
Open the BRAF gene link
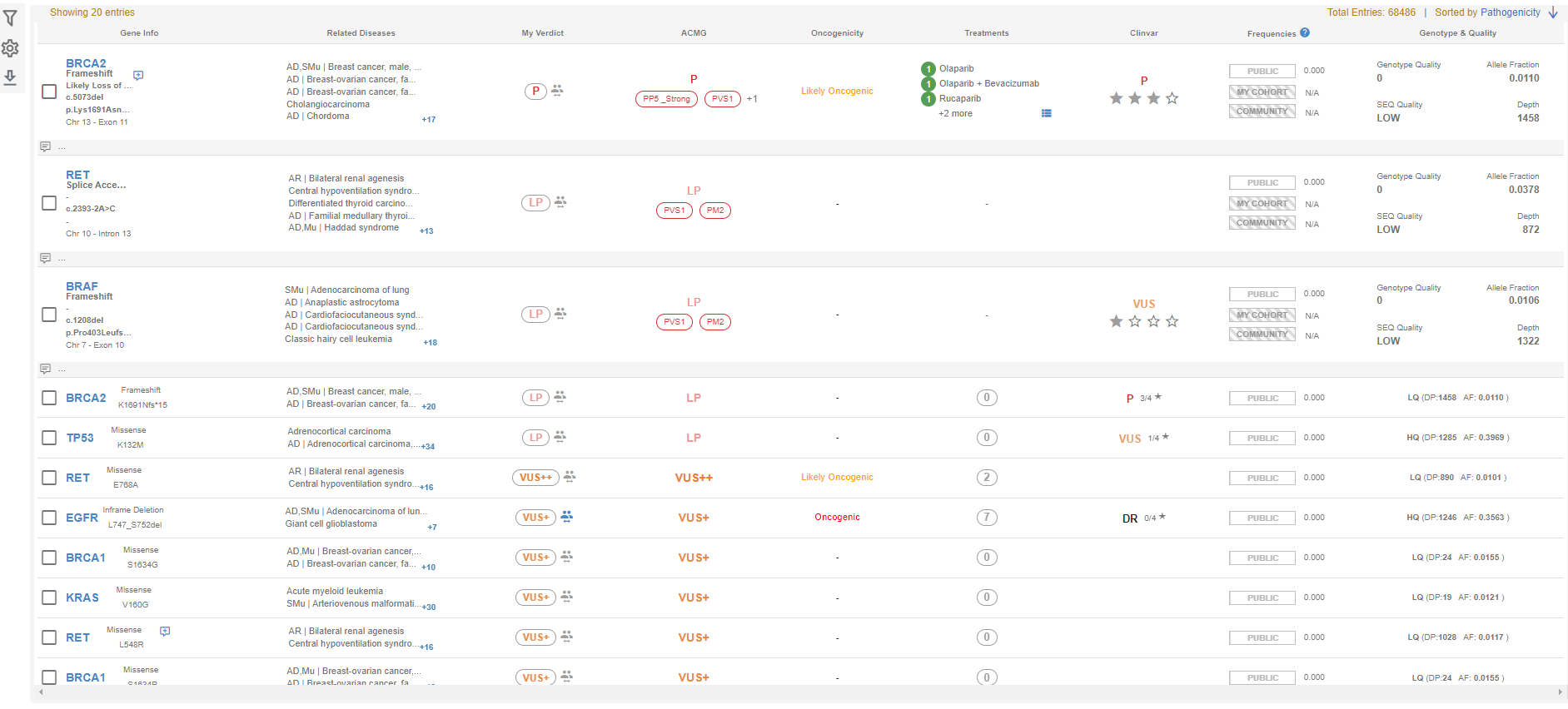[82, 286]
